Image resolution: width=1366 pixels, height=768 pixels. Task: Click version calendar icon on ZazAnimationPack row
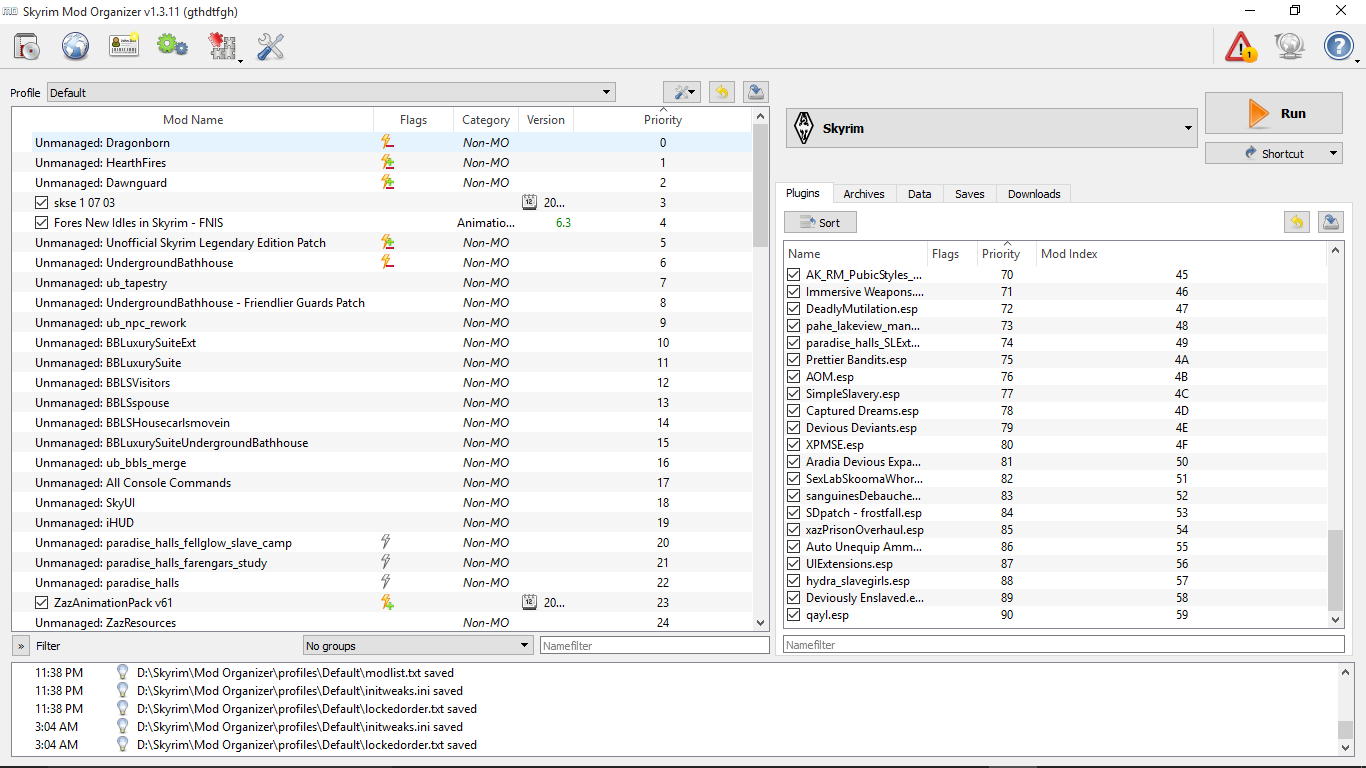(530, 603)
